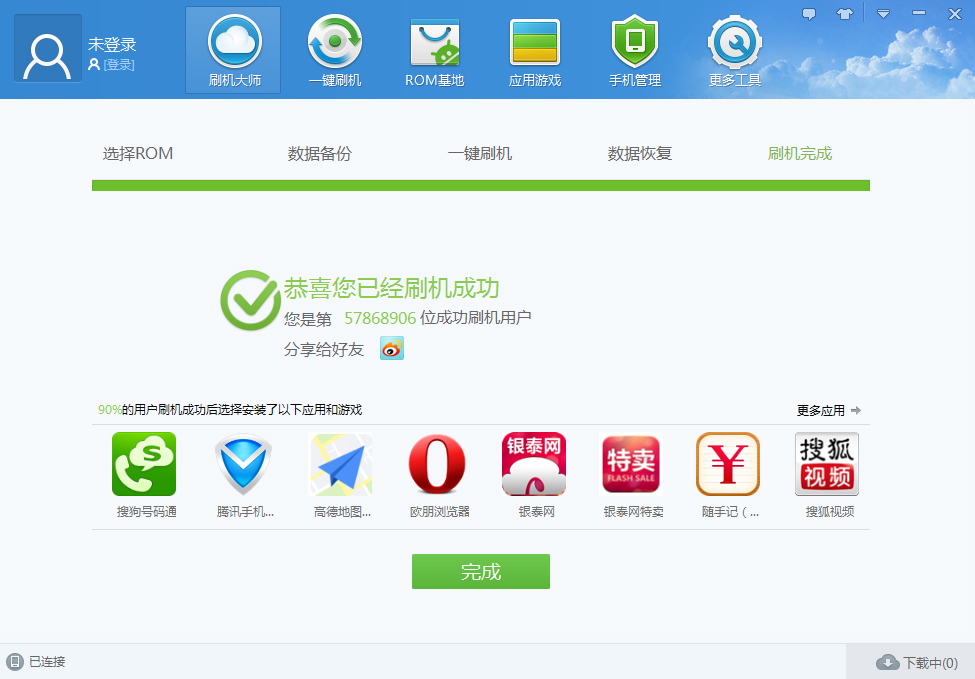This screenshot has width=975, height=679.
Task: Share success via the Weibo icon
Action: click(390, 348)
